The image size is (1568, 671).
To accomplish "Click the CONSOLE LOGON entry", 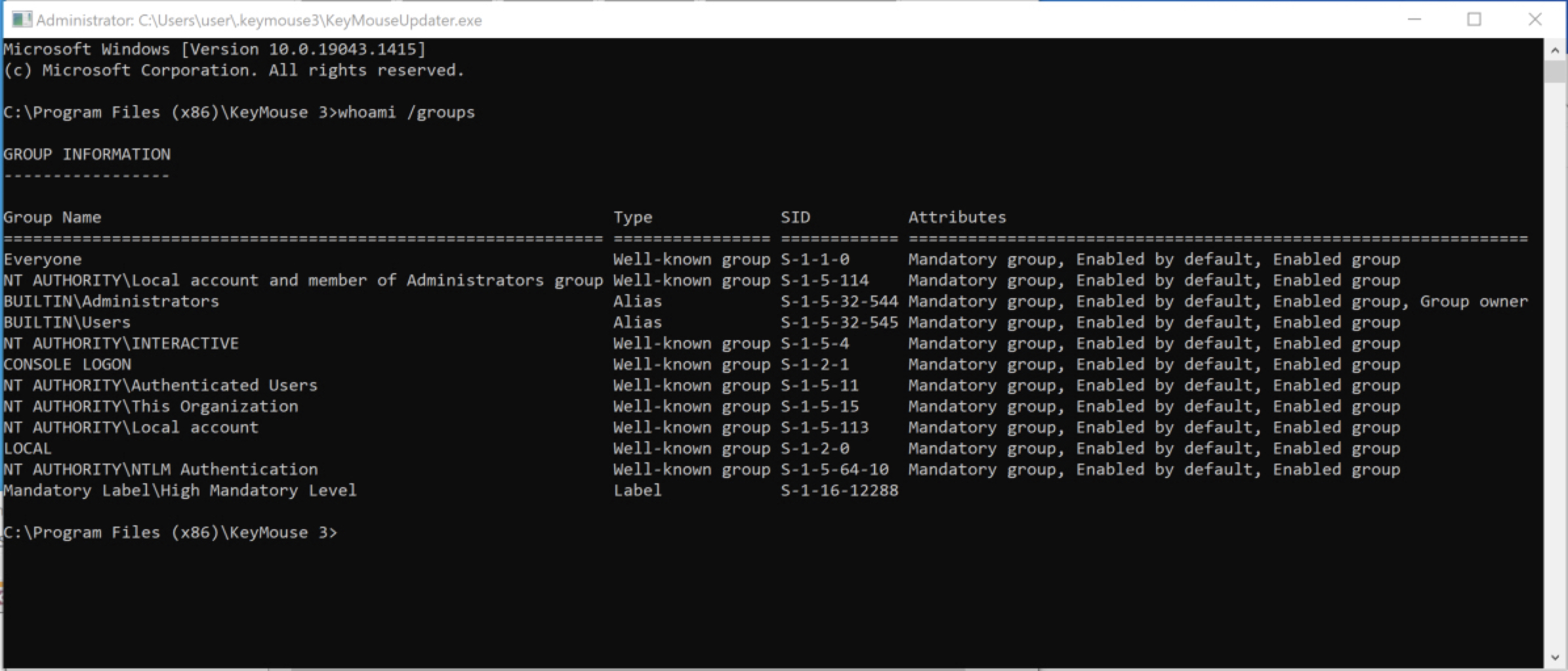I will point(67,364).
